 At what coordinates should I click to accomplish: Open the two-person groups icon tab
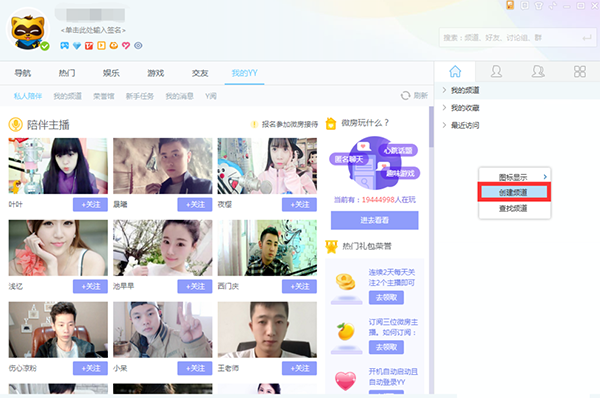(x=538, y=71)
